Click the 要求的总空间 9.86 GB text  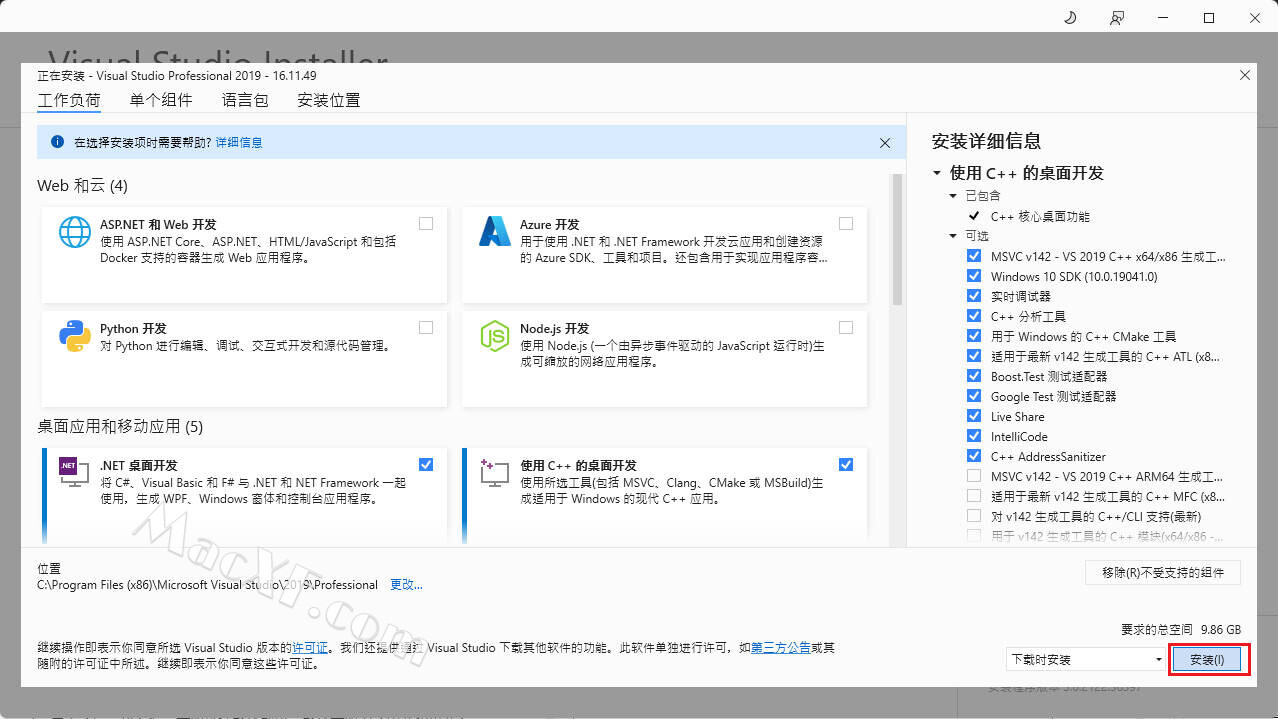(1181, 630)
